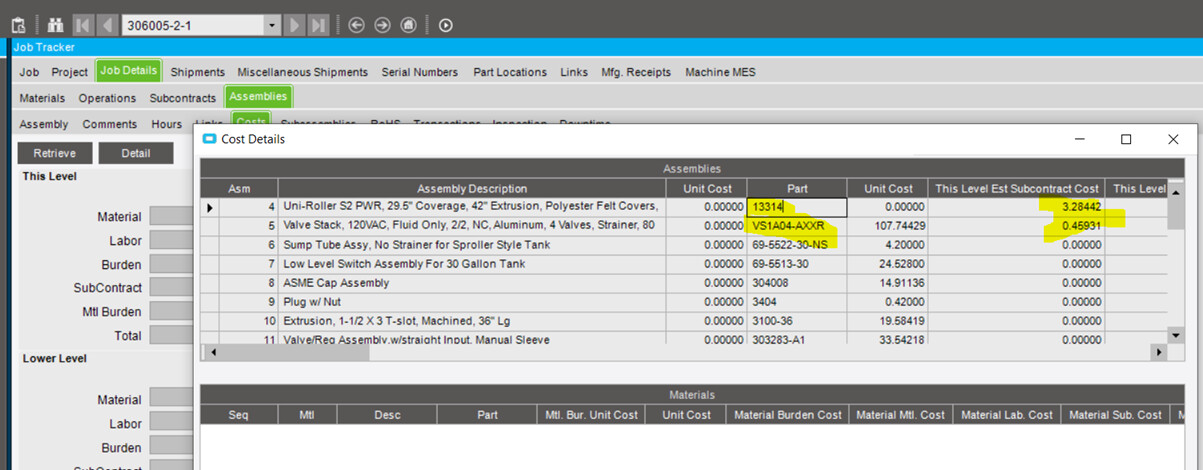Switch to the Job tab

29,72
